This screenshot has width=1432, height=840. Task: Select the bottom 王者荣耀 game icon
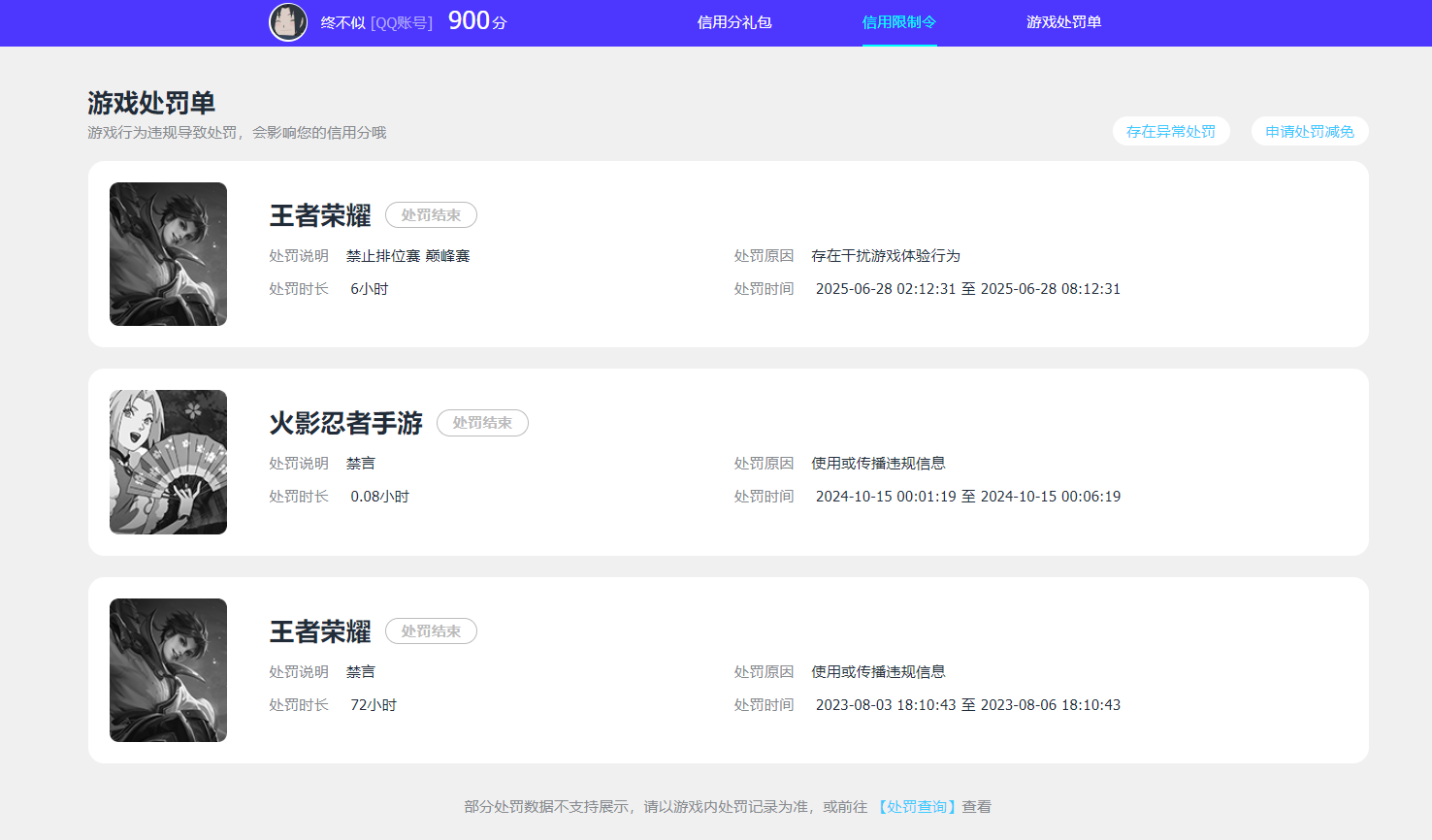pos(168,669)
